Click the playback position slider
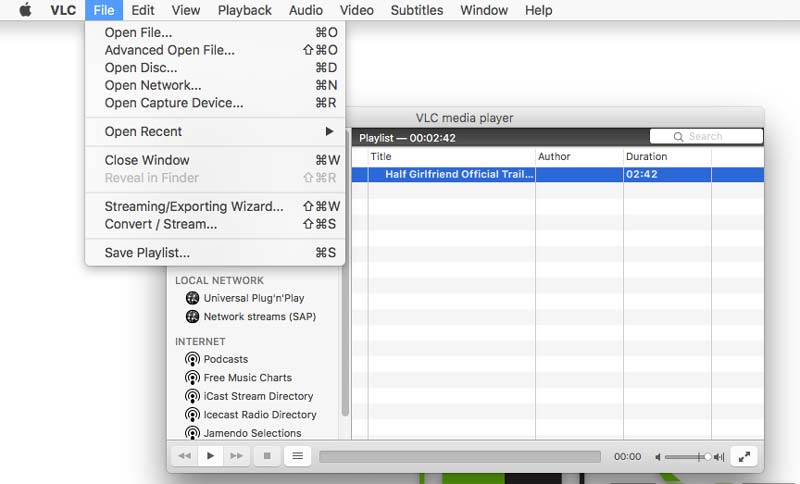 tap(460, 456)
